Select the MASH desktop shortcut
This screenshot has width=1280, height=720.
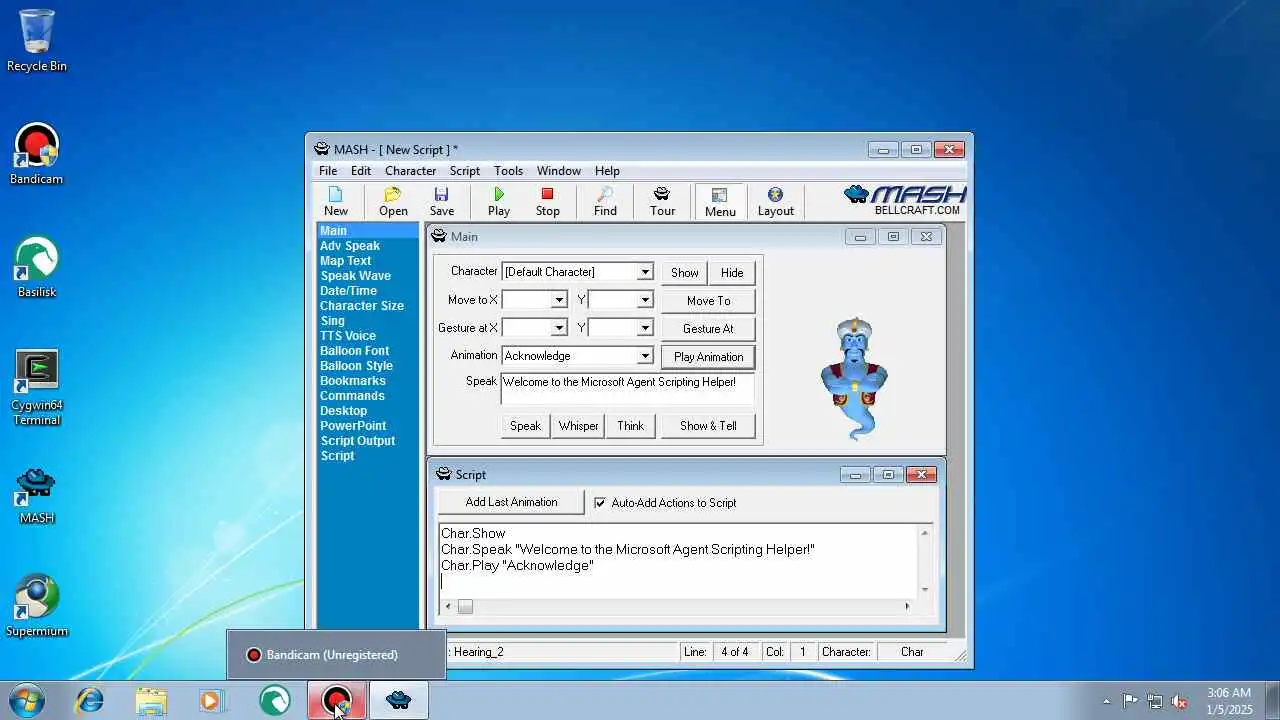37,495
